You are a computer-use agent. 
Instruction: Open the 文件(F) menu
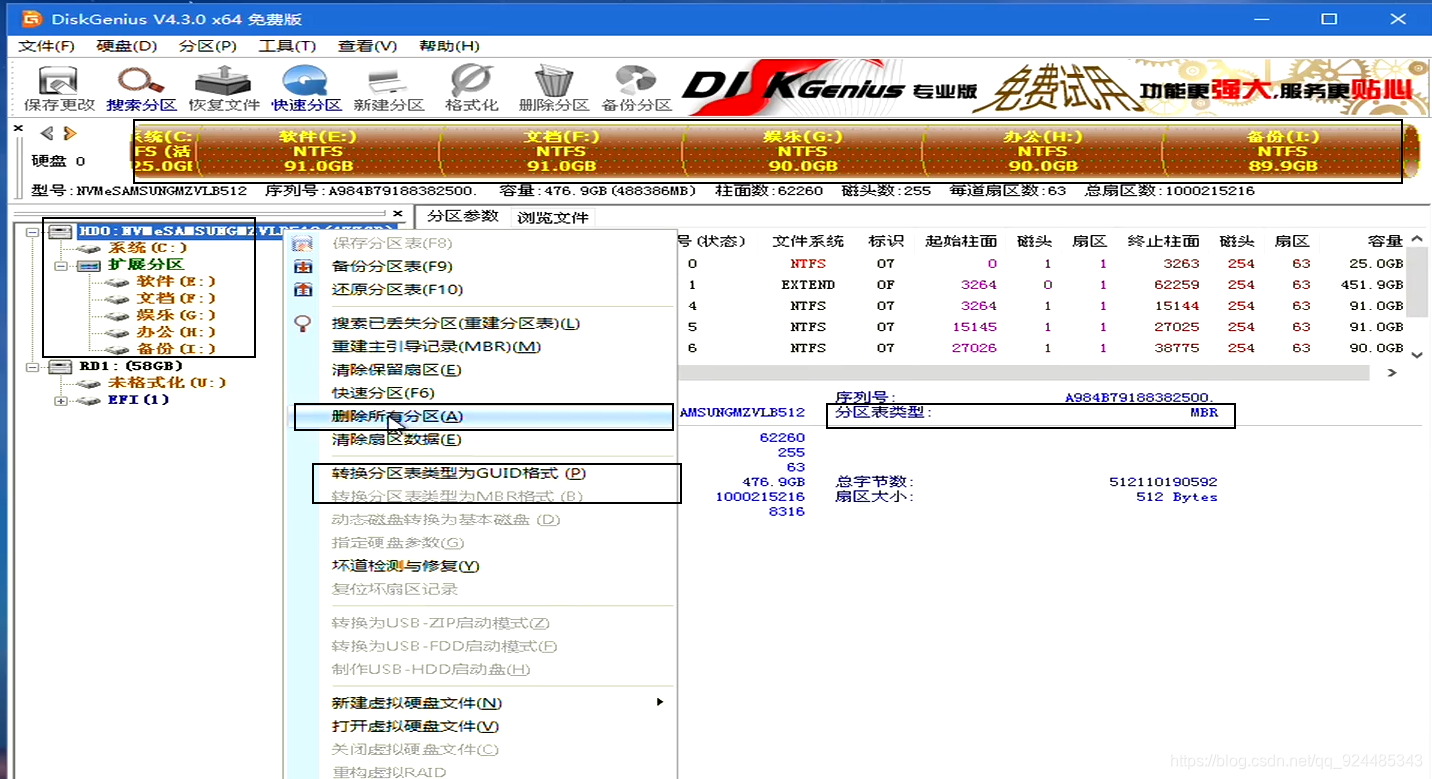(x=47, y=46)
